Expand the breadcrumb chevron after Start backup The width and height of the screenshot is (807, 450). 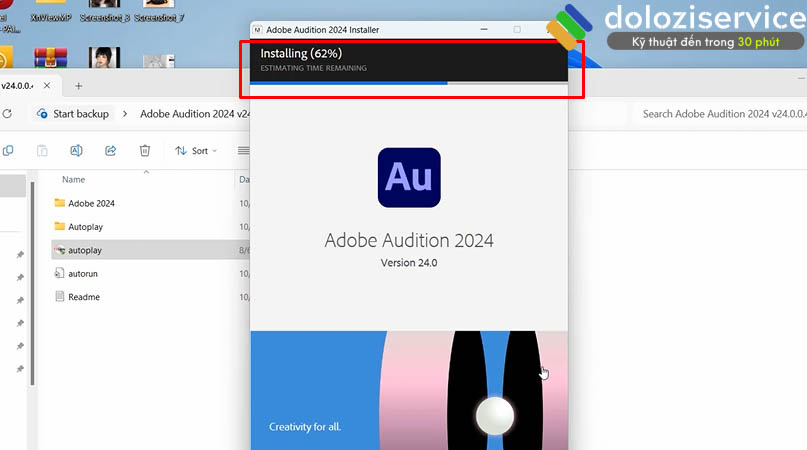125,114
